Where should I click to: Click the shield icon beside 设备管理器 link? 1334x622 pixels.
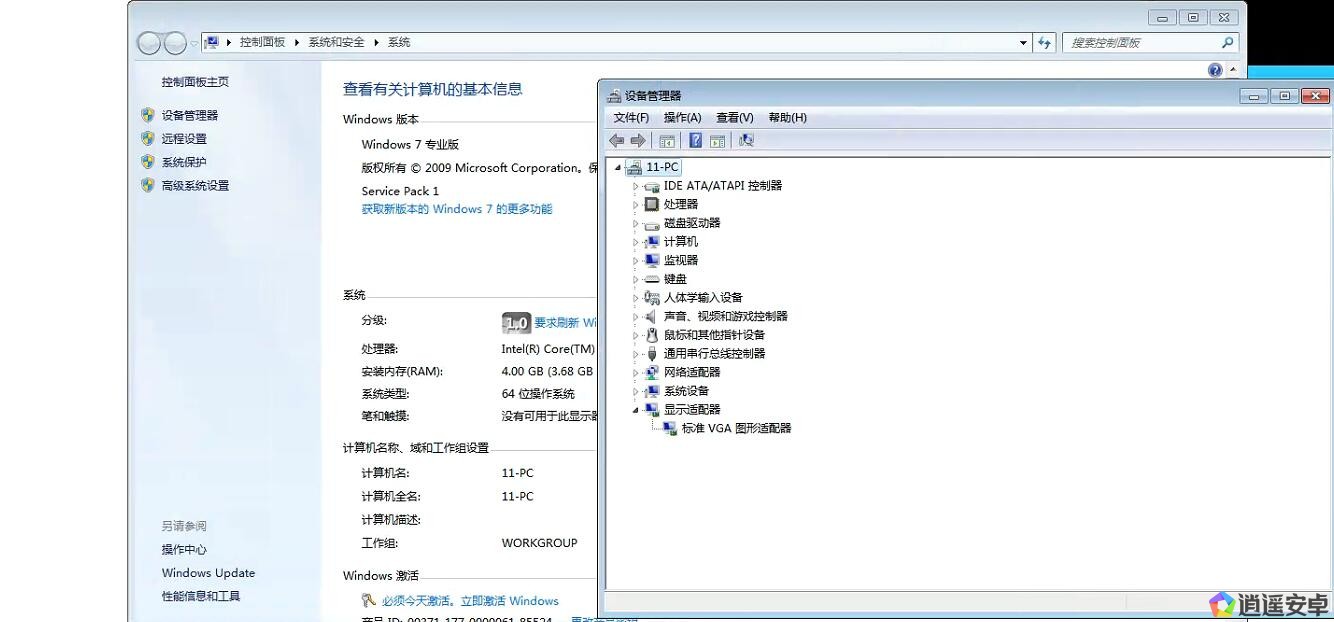click(148, 115)
